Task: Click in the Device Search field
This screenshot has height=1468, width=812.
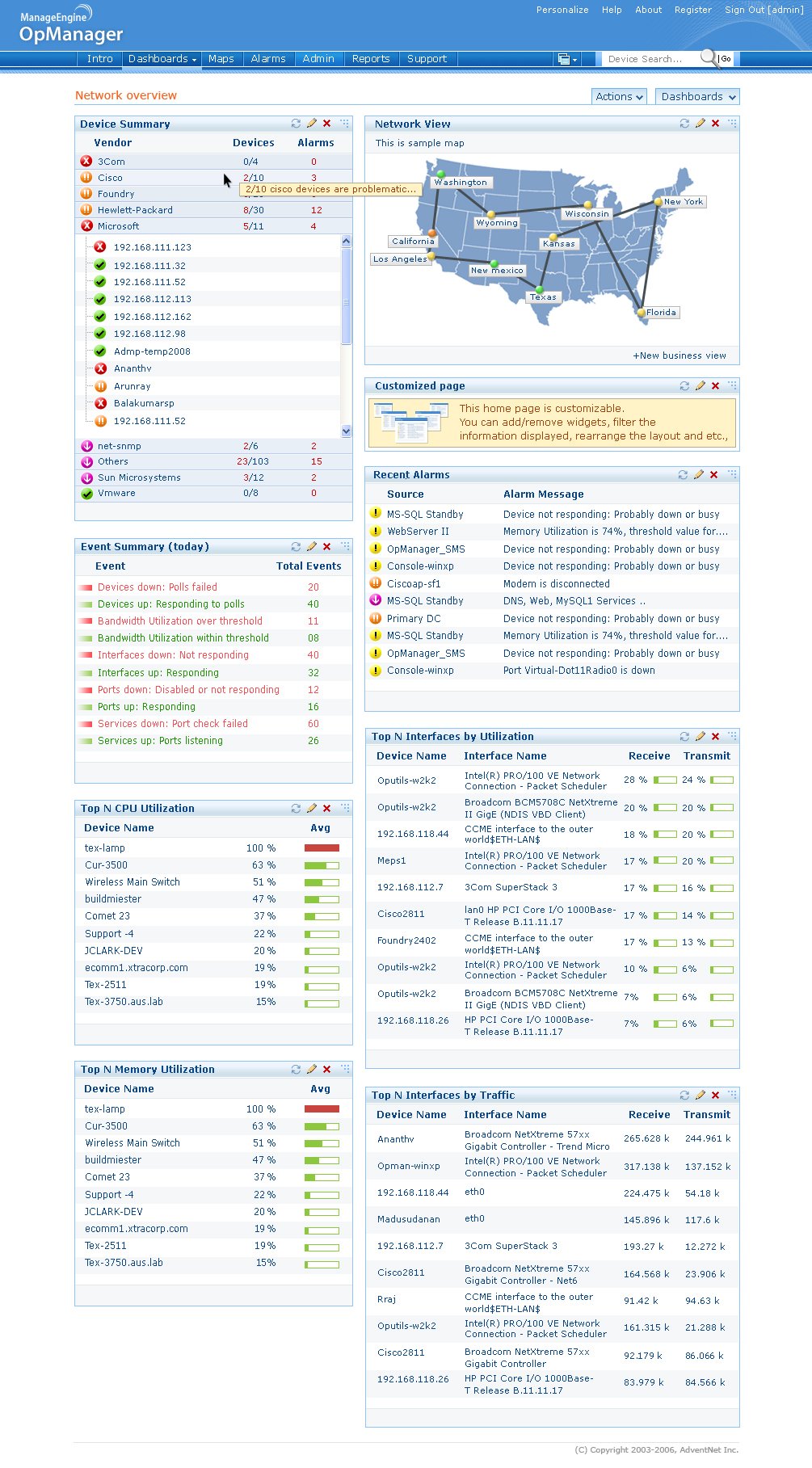Action: coord(649,59)
